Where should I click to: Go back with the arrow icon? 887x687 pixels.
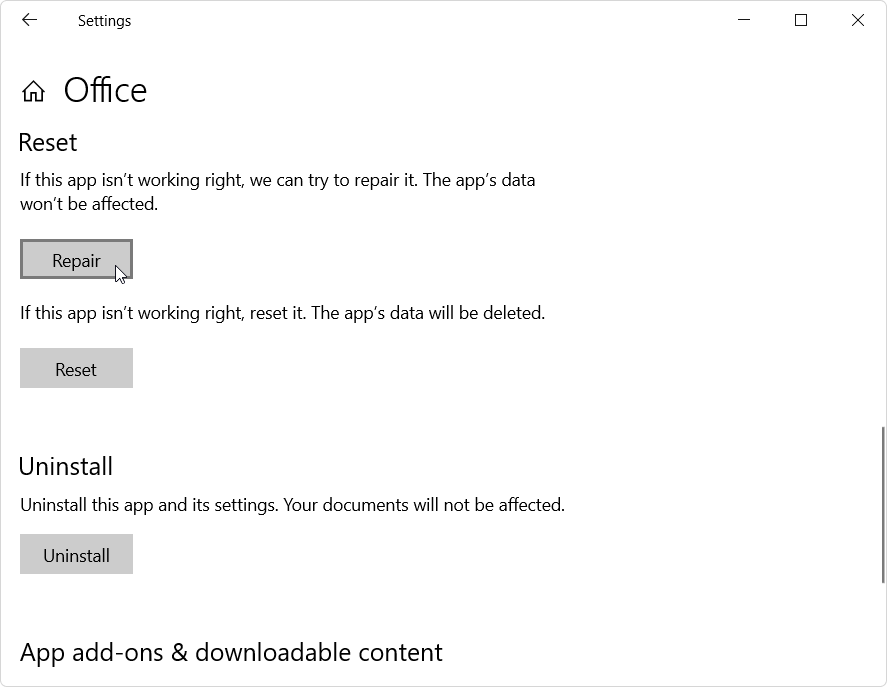(x=29, y=20)
